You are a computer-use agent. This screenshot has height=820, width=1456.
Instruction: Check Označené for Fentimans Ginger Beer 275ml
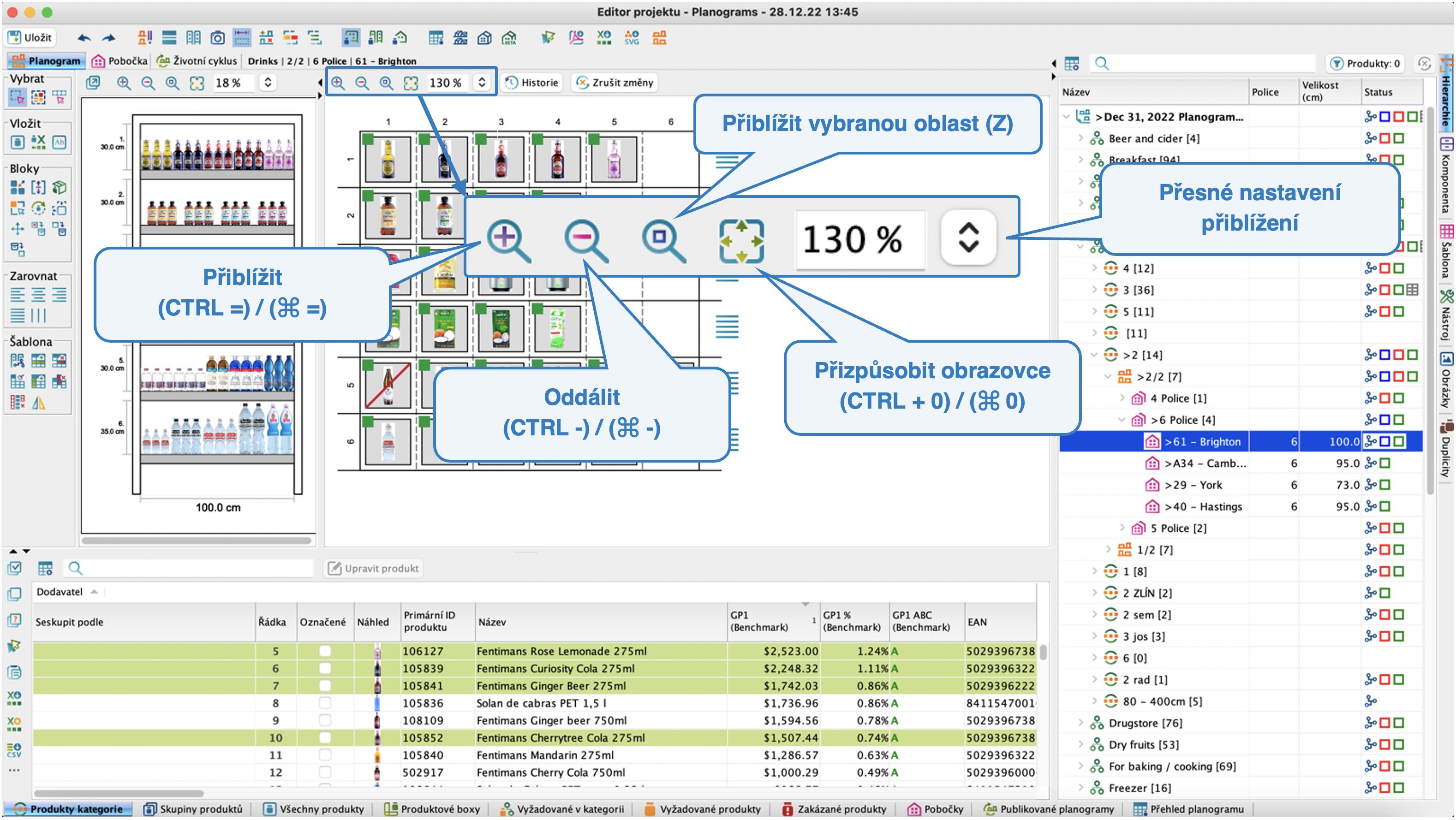click(x=325, y=685)
